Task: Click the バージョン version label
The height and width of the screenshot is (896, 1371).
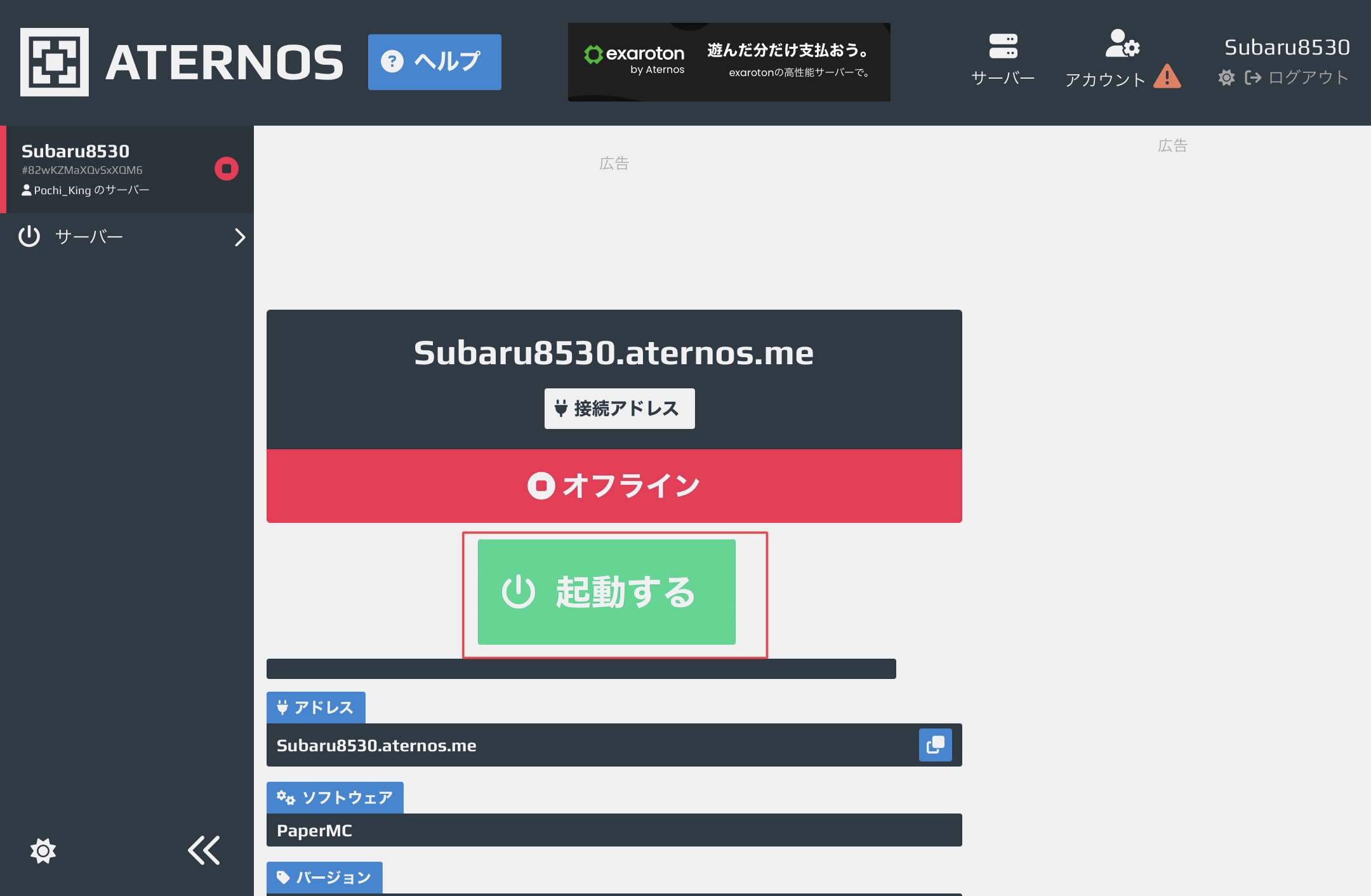Action: [x=324, y=878]
